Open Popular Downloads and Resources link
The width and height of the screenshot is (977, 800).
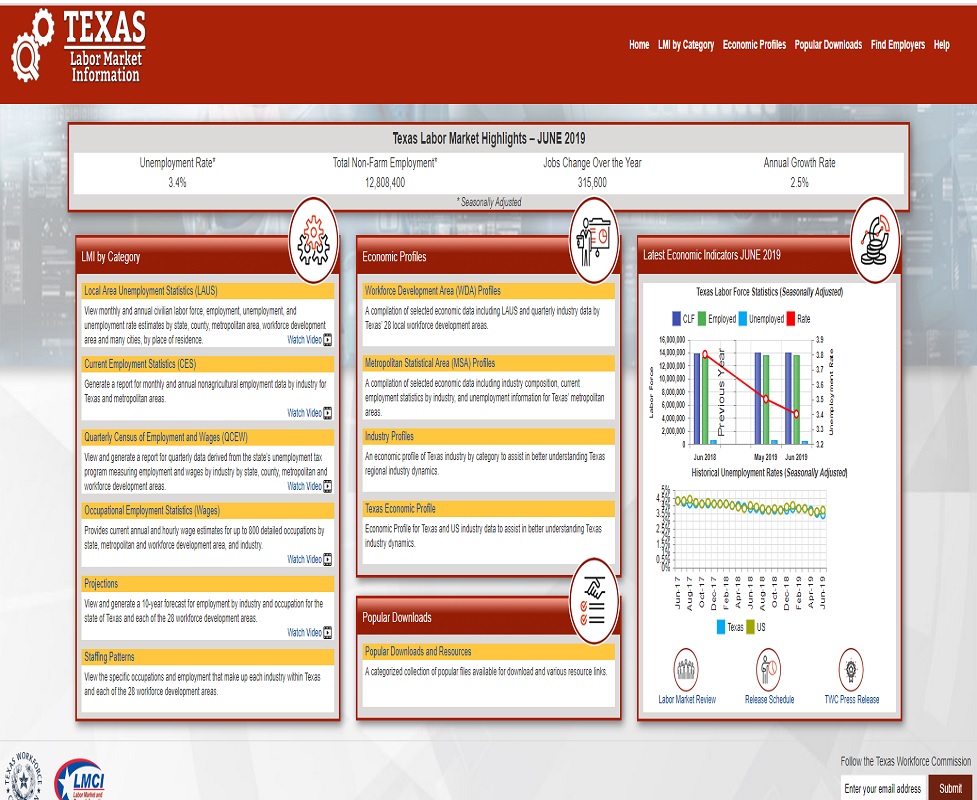point(418,652)
